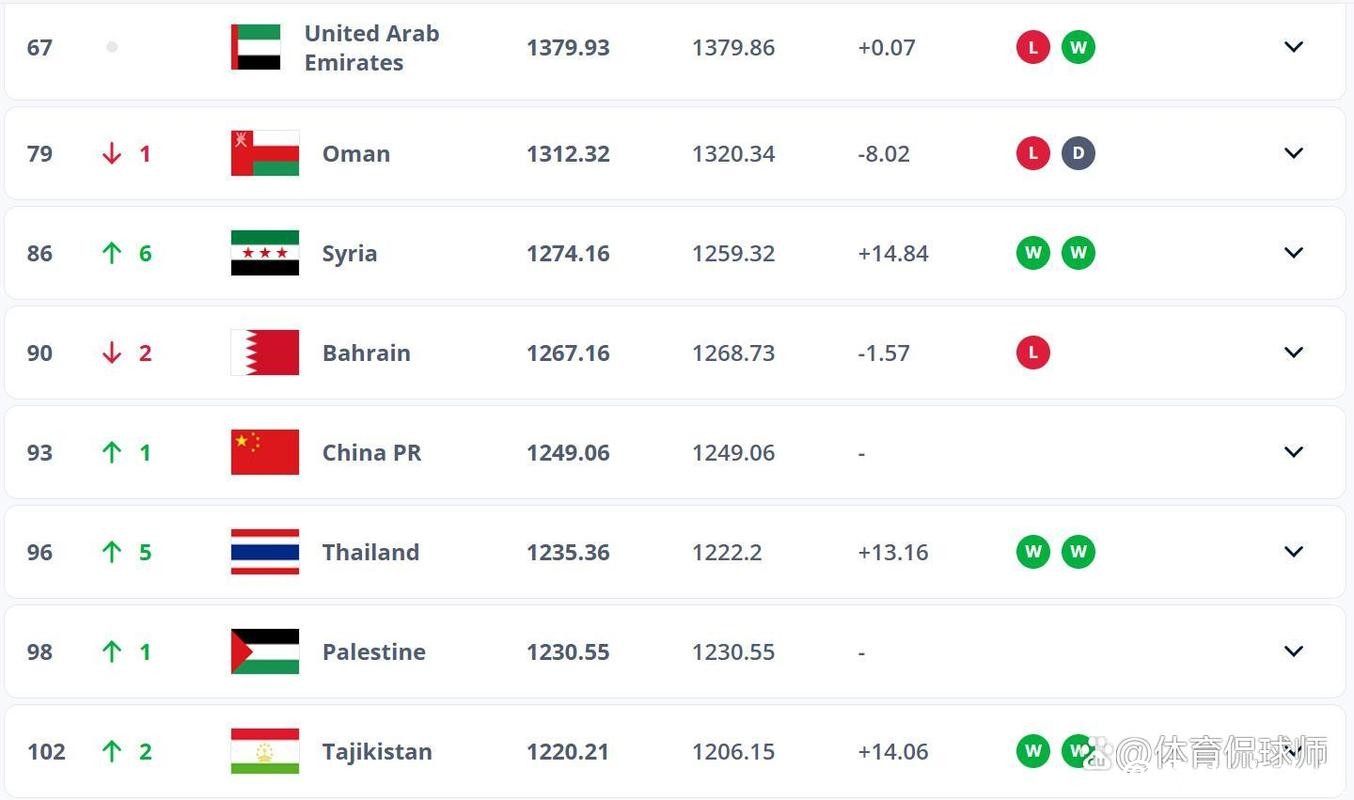The width and height of the screenshot is (1354, 800).
Task: Click the United Arab Emirates flag icon
Action: click(x=256, y=47)
